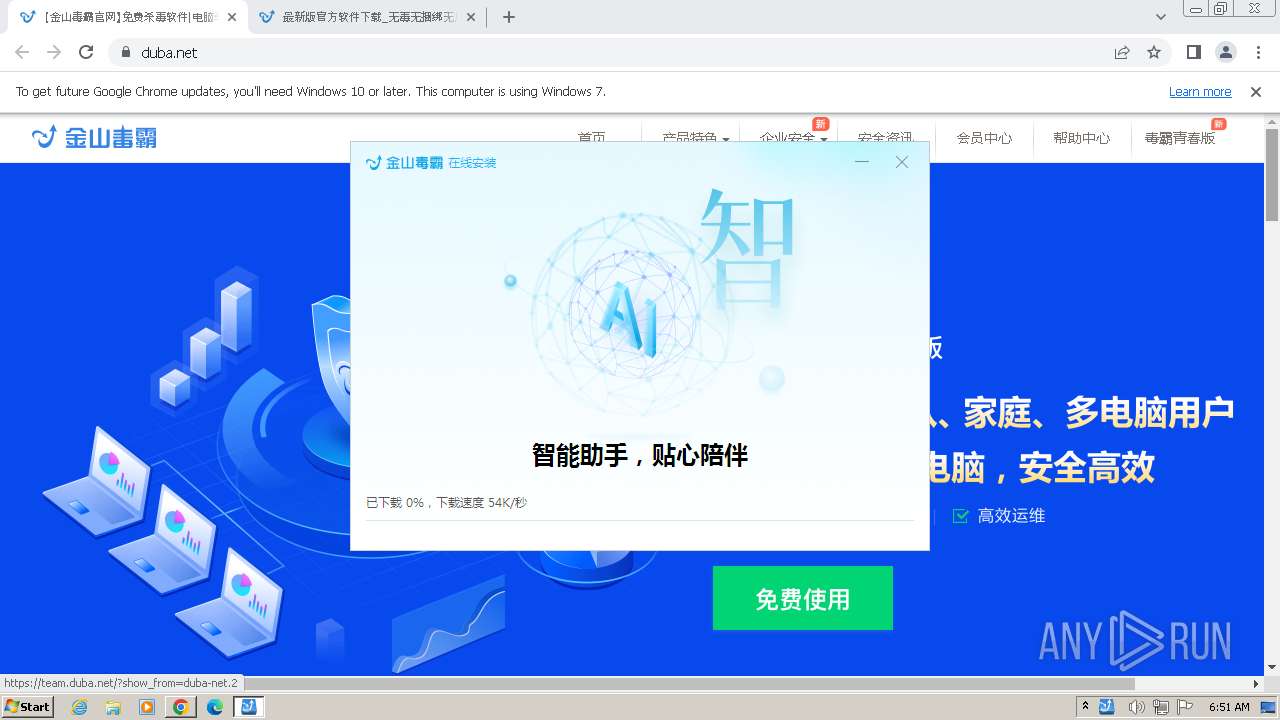Close the first browser tab

tap(231, 17)
